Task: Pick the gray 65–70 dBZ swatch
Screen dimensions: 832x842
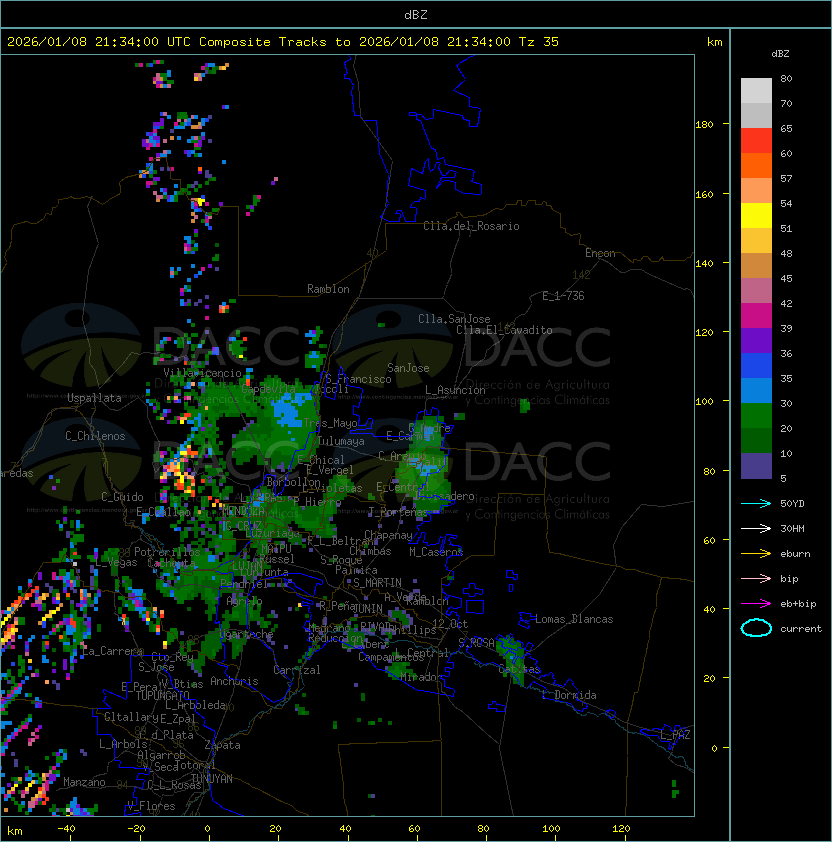Action: [756, 115]
